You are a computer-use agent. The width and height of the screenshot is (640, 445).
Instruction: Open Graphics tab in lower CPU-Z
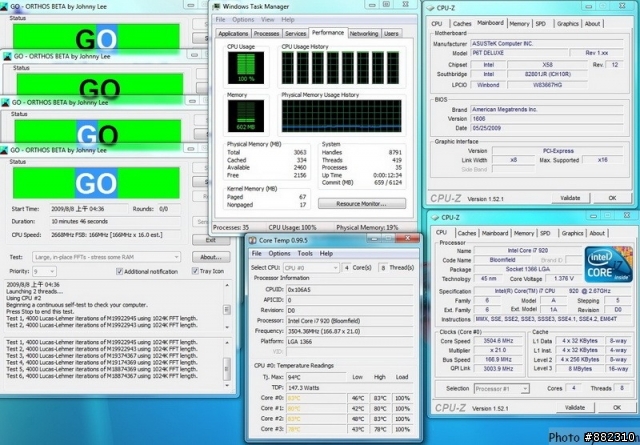(x=572, y=233)
